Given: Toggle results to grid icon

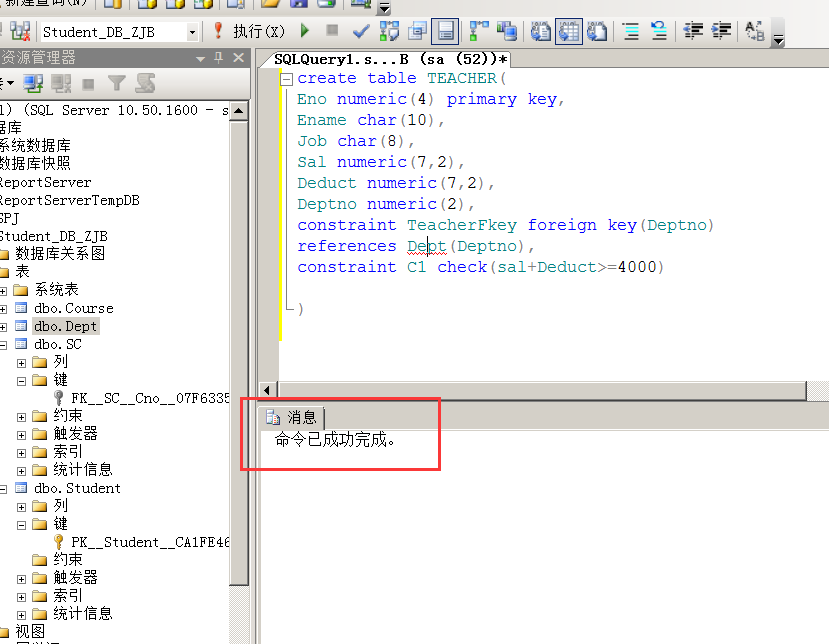Looking at the screenshot, I should coord(569,31).
